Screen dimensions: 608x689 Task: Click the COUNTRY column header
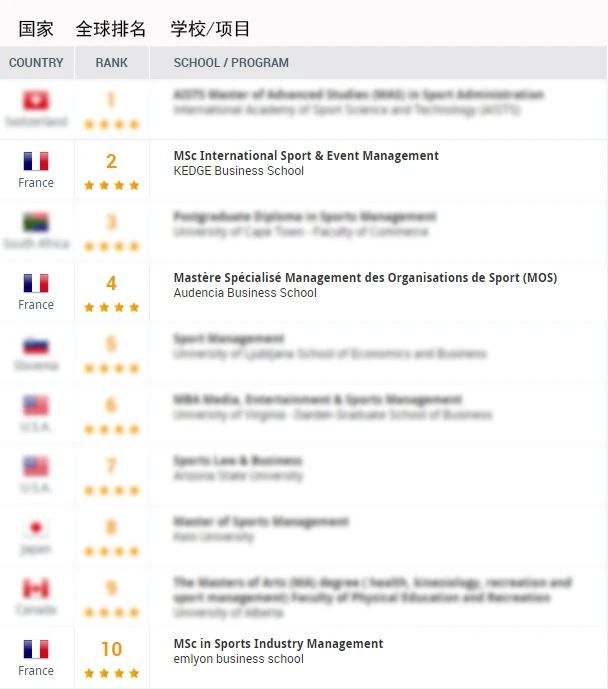[36, 63]
